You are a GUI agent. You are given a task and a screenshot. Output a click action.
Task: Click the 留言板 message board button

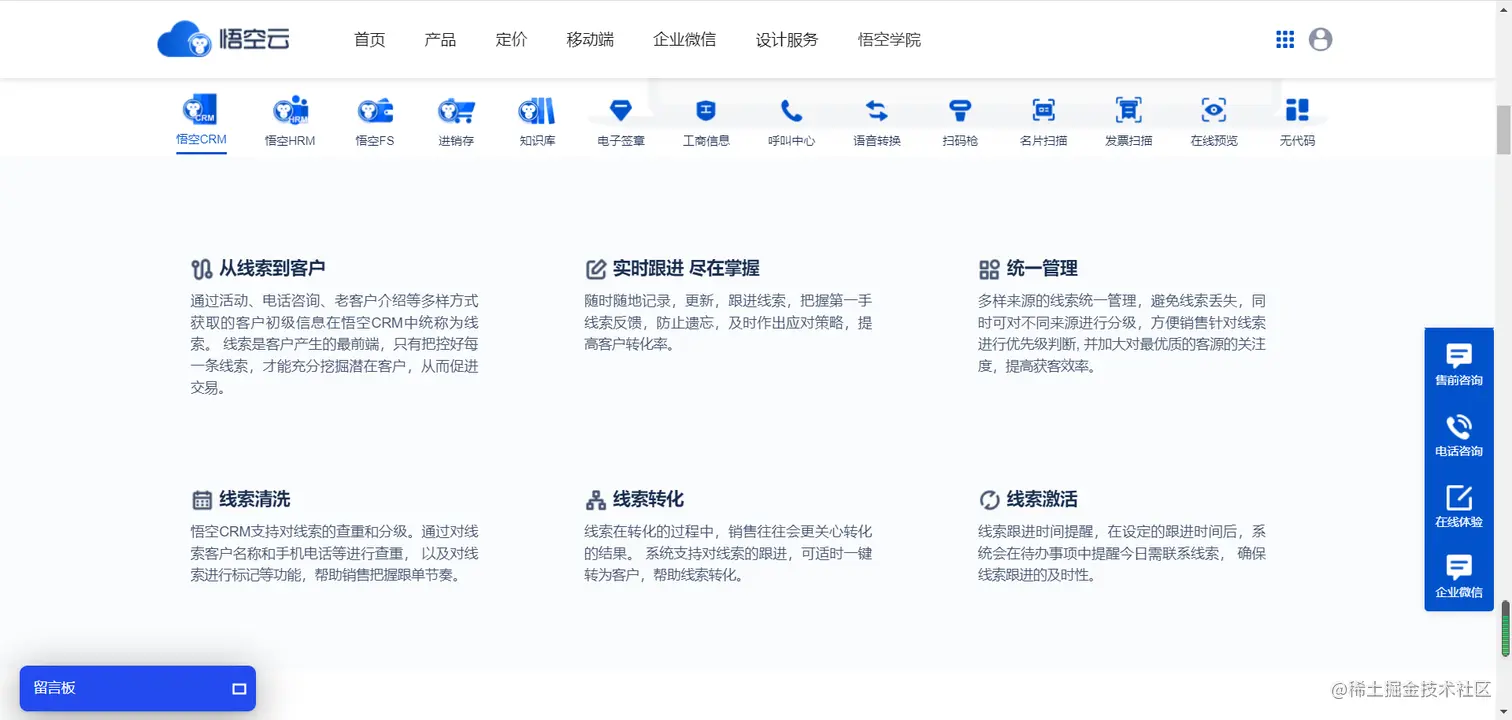coord(138,688)
